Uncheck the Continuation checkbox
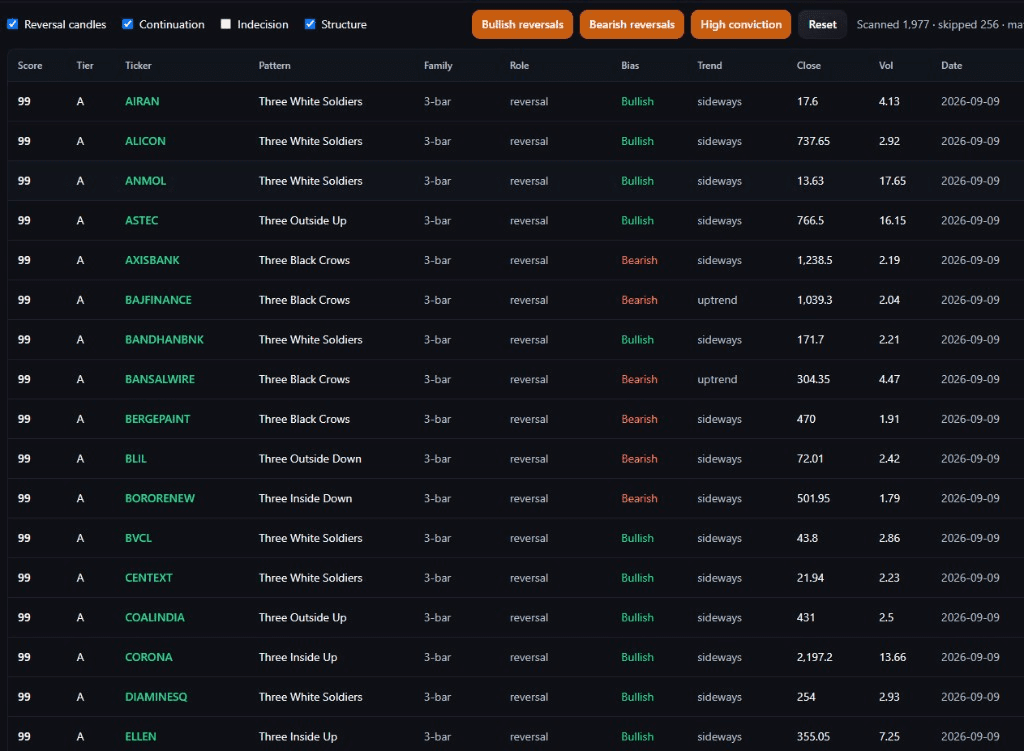The width and height of the screenshot is (1024, 751). coord(127,24)
